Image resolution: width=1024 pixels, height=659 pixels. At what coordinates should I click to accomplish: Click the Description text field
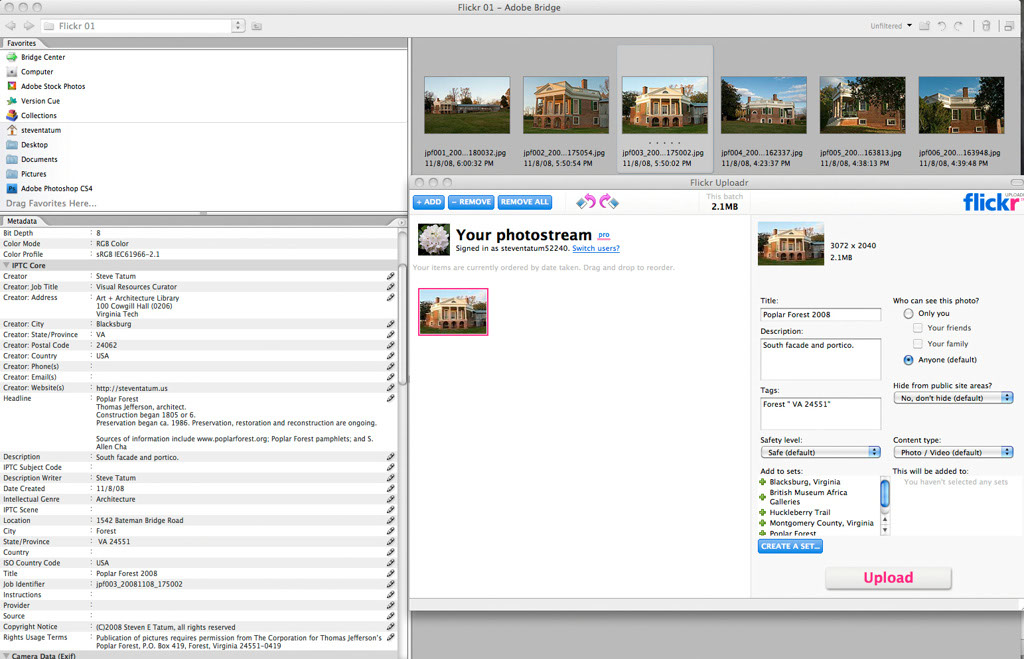click(820, 359)
